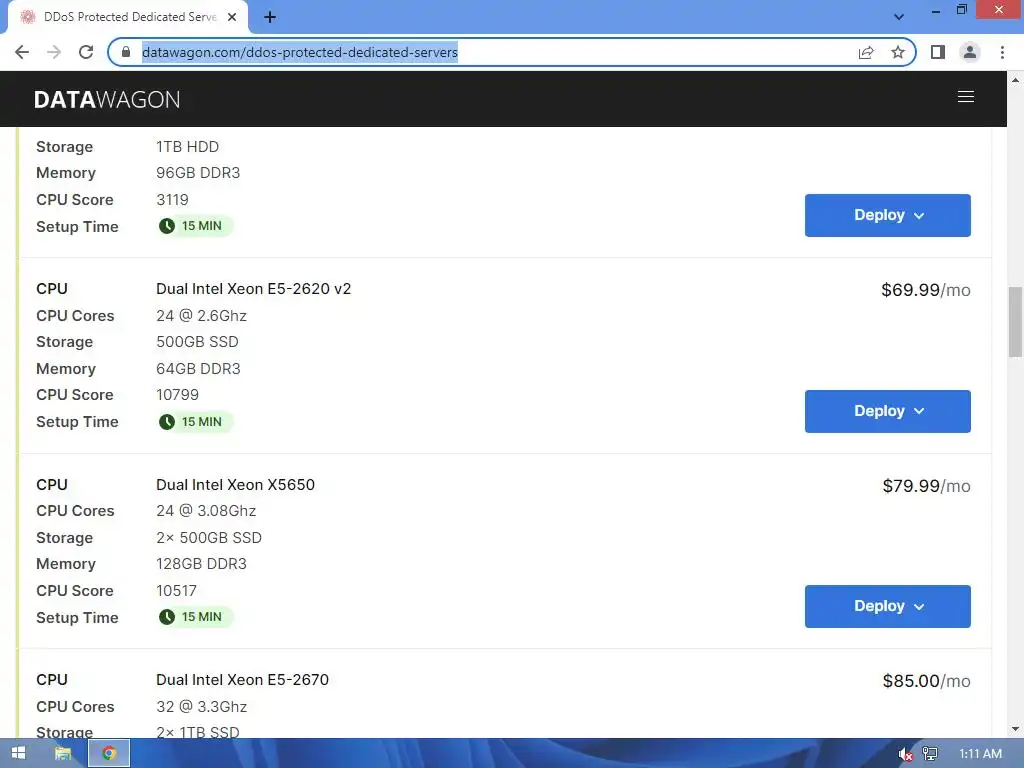Click the Chrome taskbar icon
The image size is (1024, 768).
pyautogui.click(x=109, y=754)
